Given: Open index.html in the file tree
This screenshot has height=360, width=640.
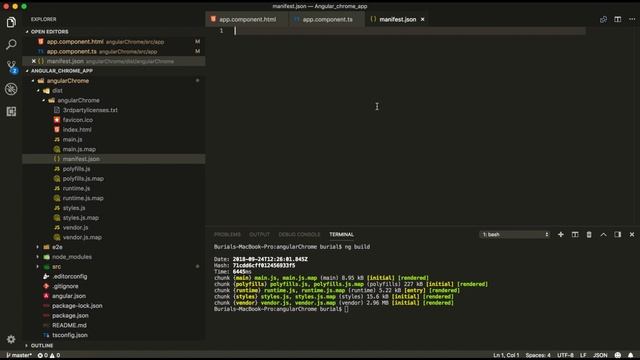Looking at the screenshot, I should click(77, 130).
